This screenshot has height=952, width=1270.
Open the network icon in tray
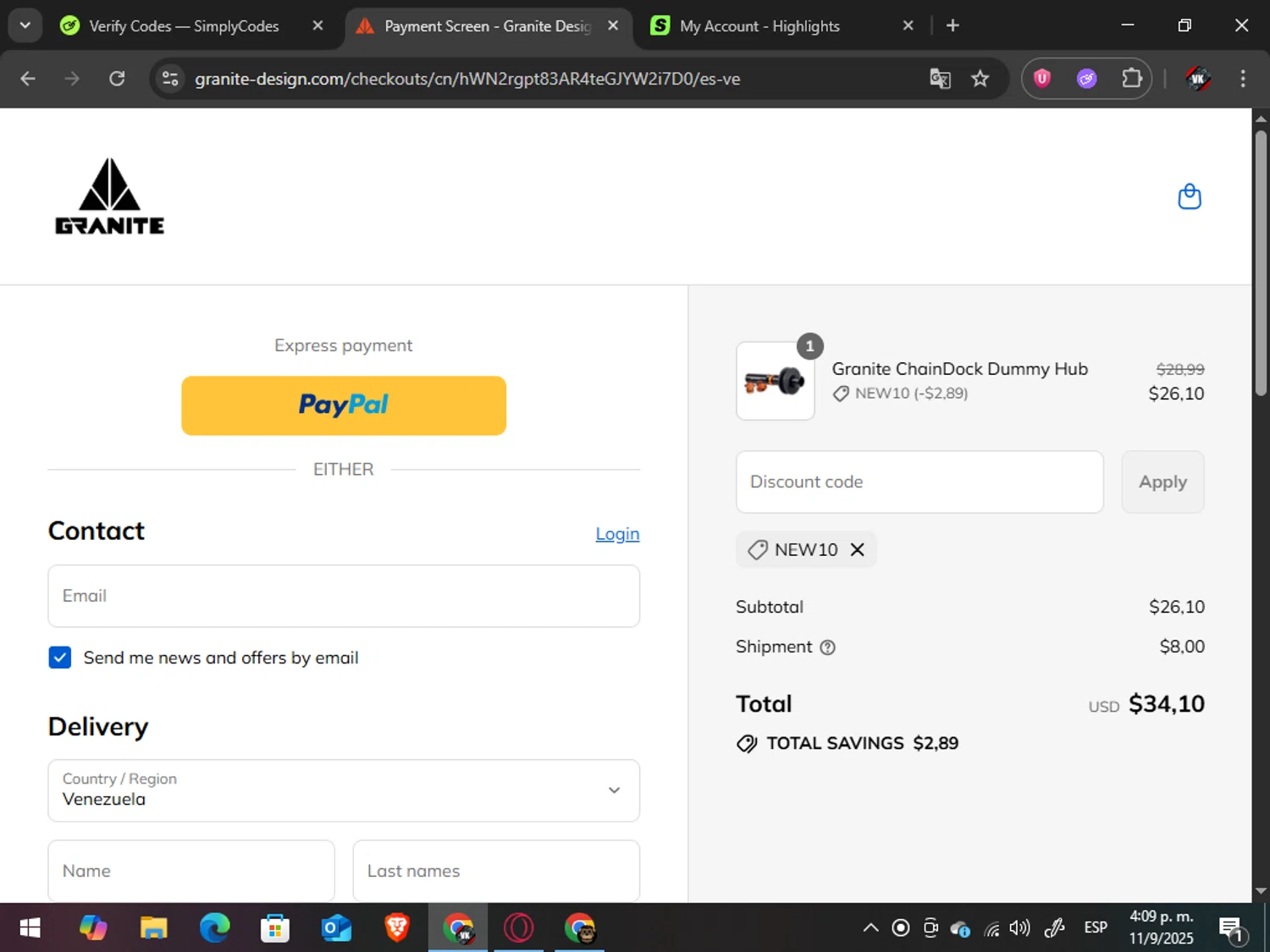coord(991,929)
